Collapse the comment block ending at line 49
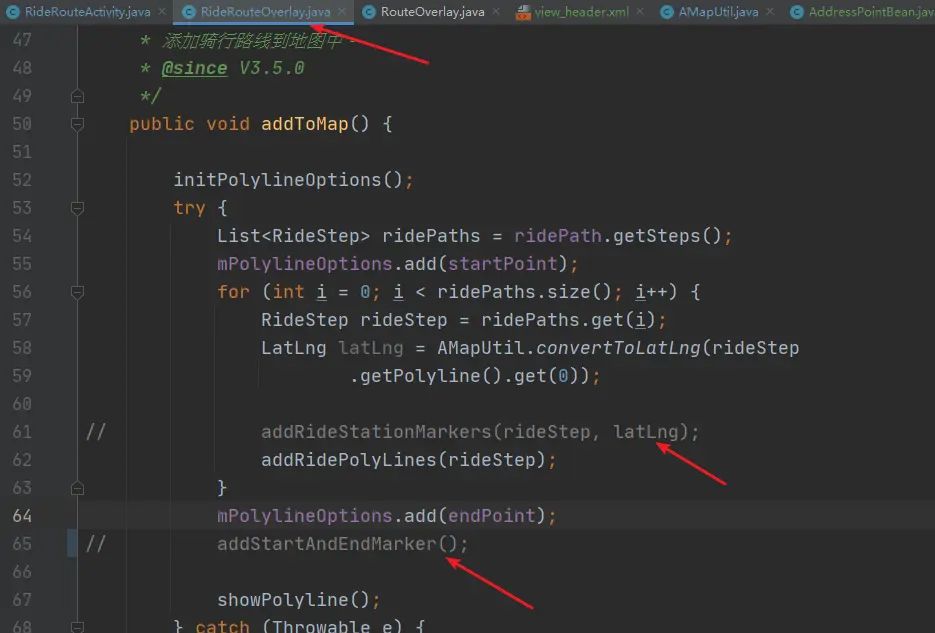This screenshot has height=633, width=935. 78,96
